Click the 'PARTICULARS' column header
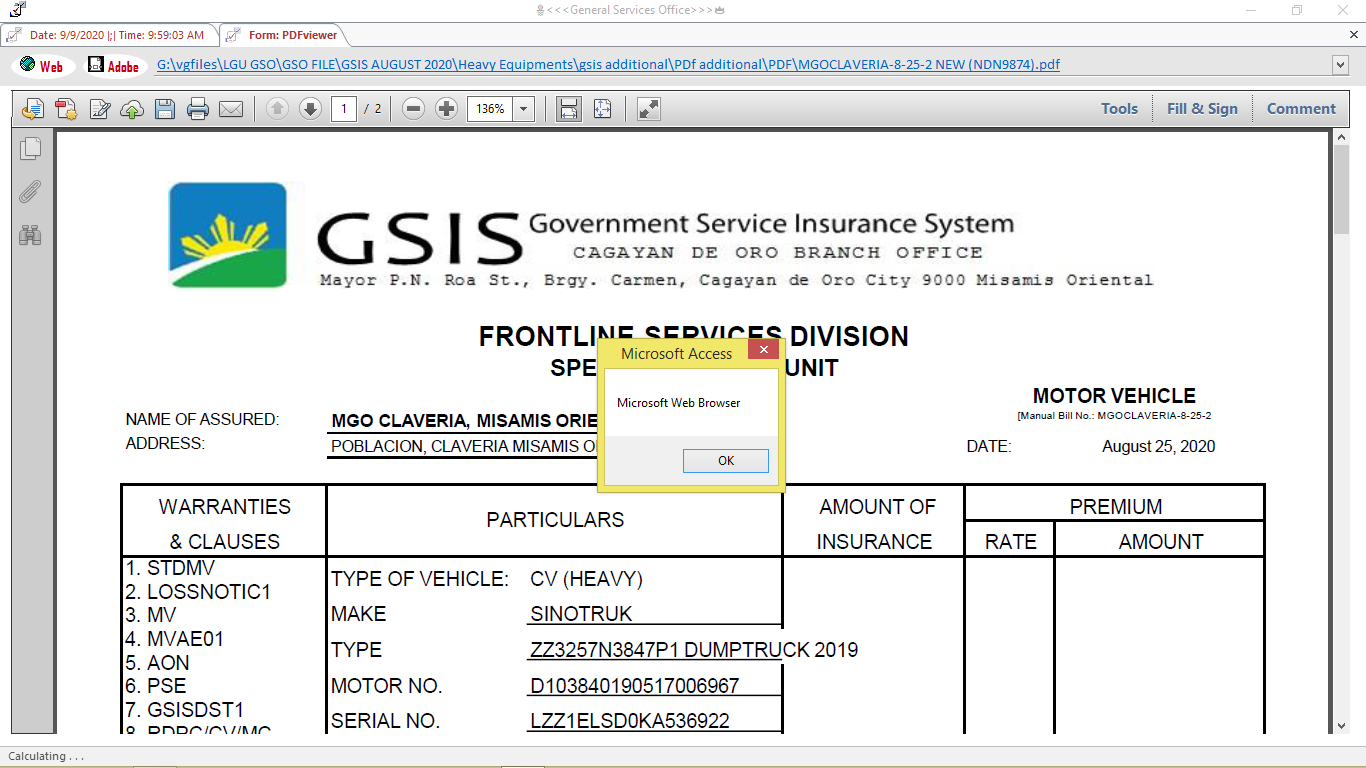The image size is (1366, 768). pyautogui.click(x=555, y=520)
